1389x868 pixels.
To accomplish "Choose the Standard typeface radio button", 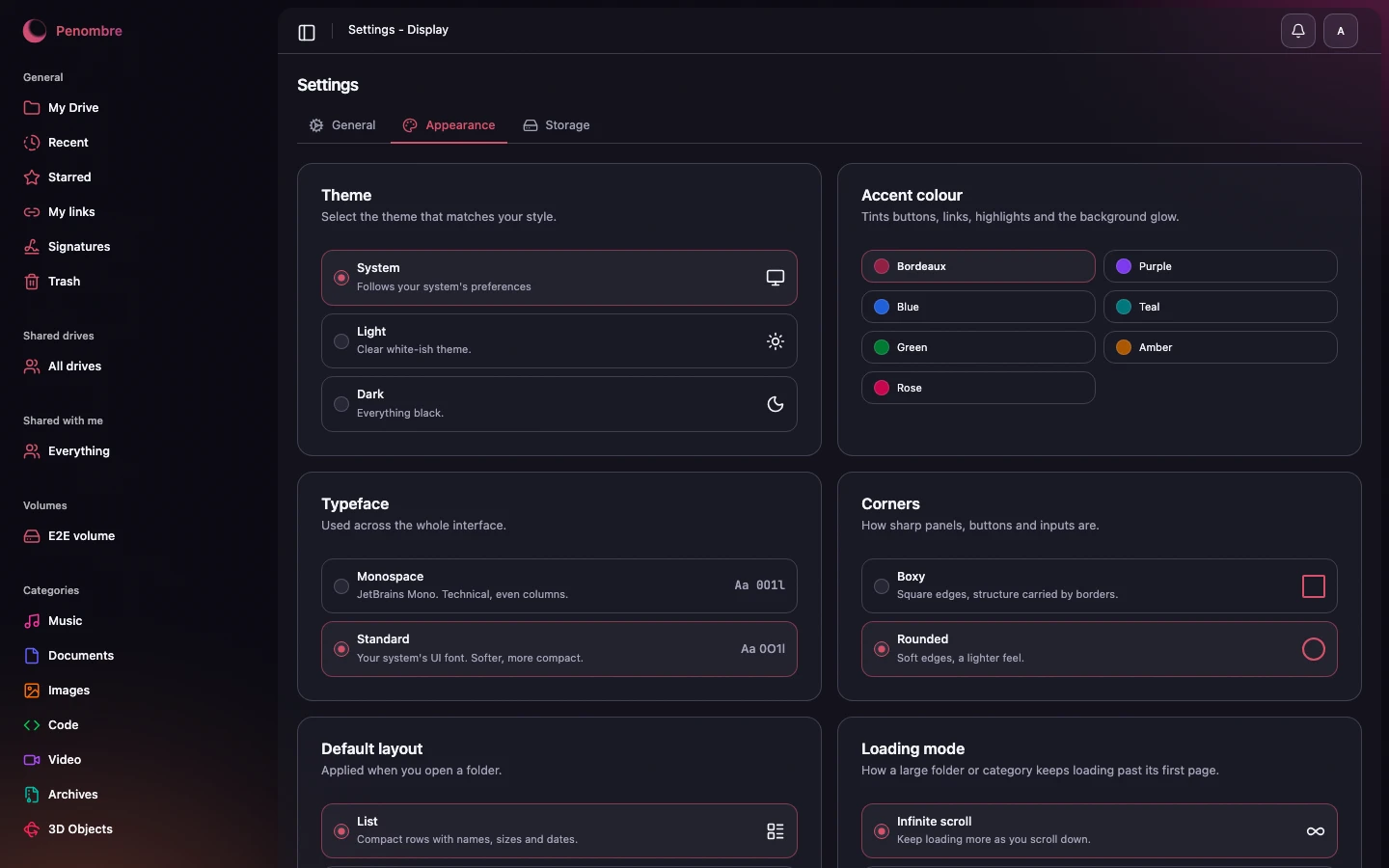I will (x=341, y=649).
